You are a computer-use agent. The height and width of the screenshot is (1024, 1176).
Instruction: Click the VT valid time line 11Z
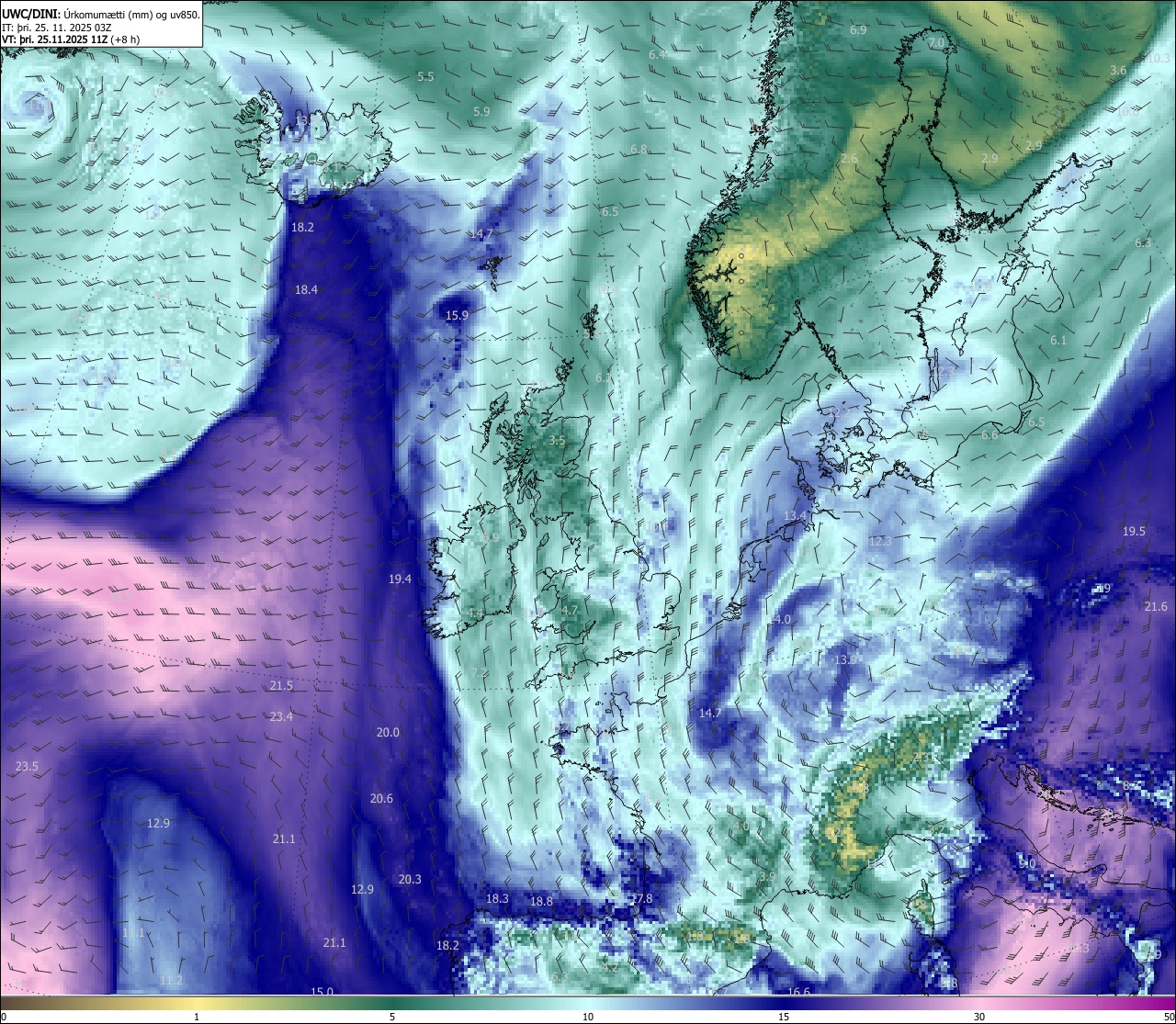point(72,39)
